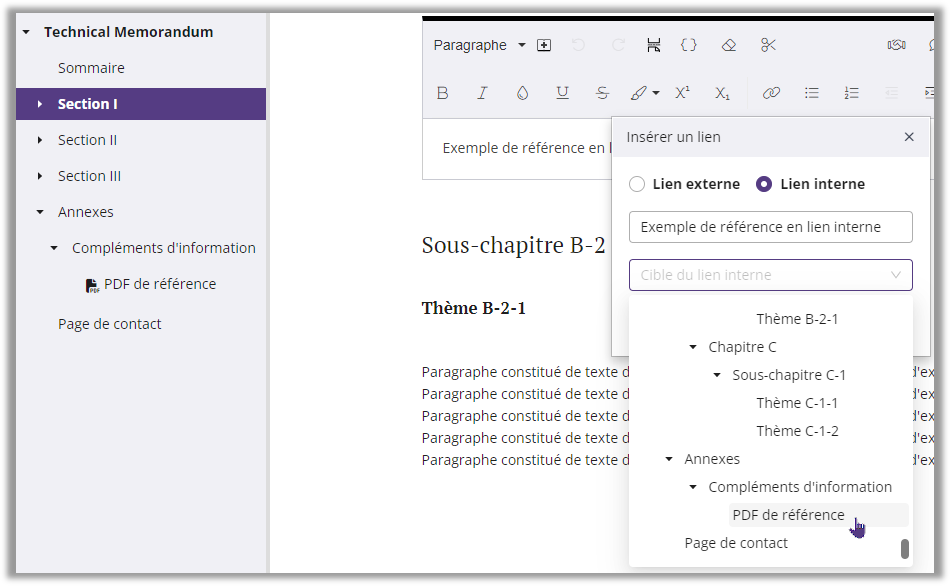950x586 pixels.
Task: Apply italic formatting
Action: (482, 93)
